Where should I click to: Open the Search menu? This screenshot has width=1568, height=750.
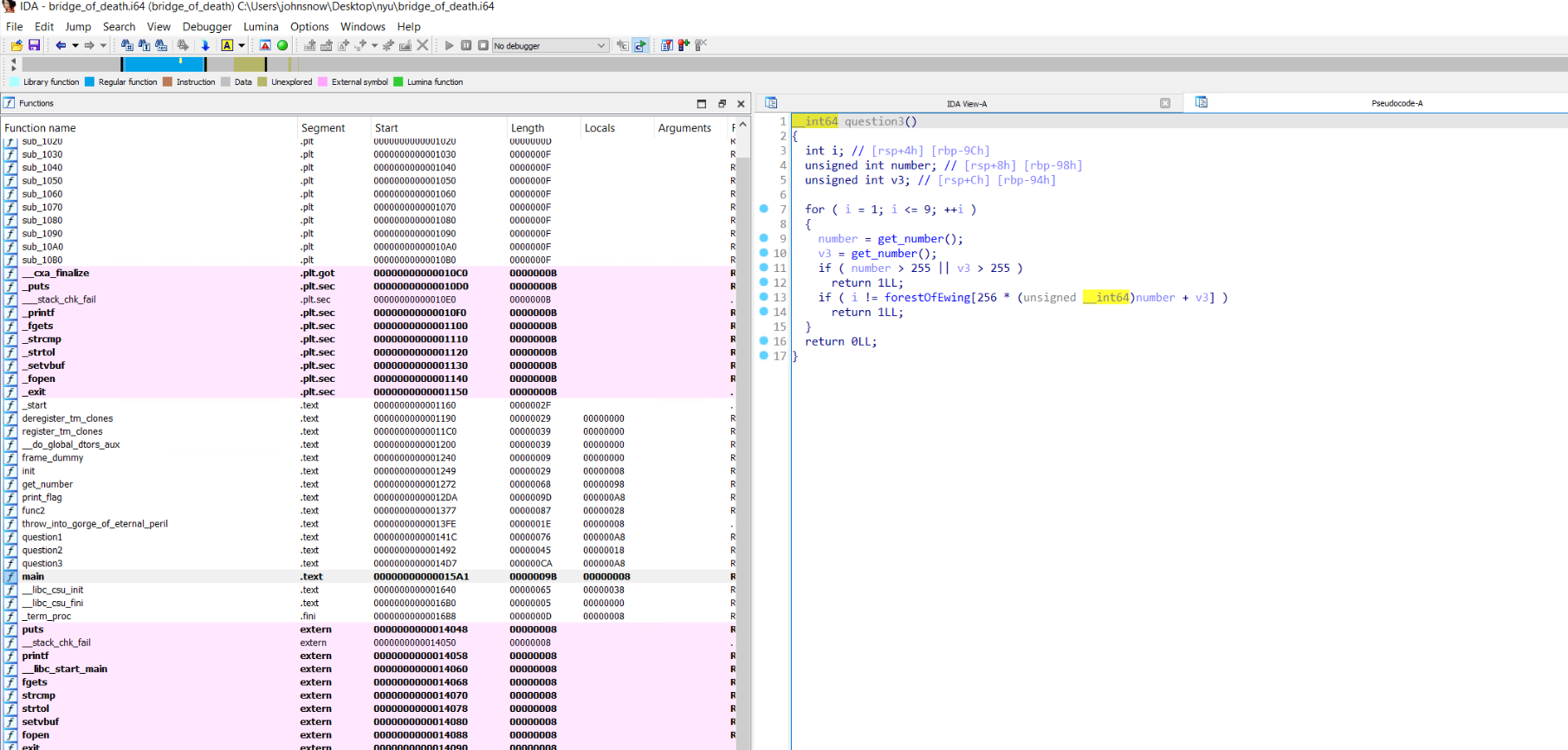120,27
